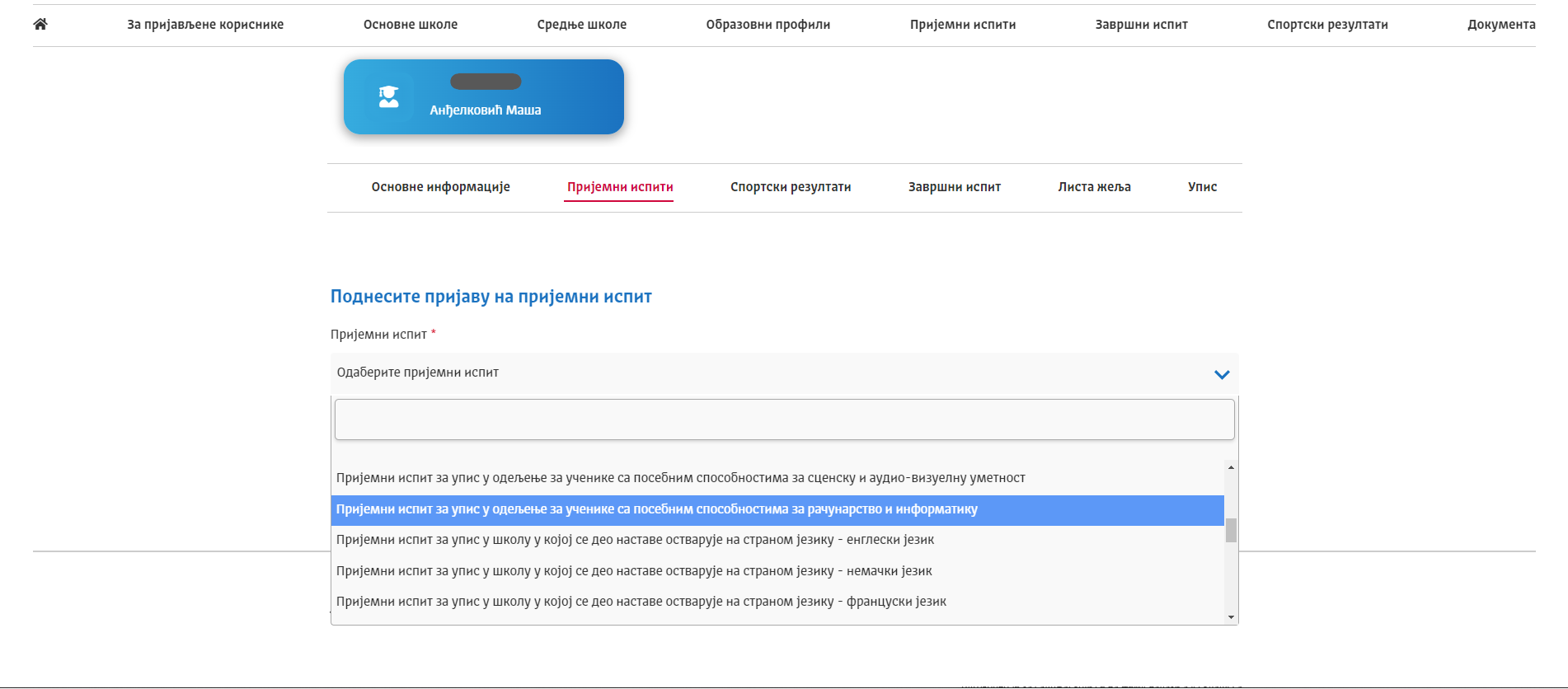Image resolution: width=1568 pixels, height=689 pixels.
Task: Click the student graduate avatar icon
Action: pos(388,96)
